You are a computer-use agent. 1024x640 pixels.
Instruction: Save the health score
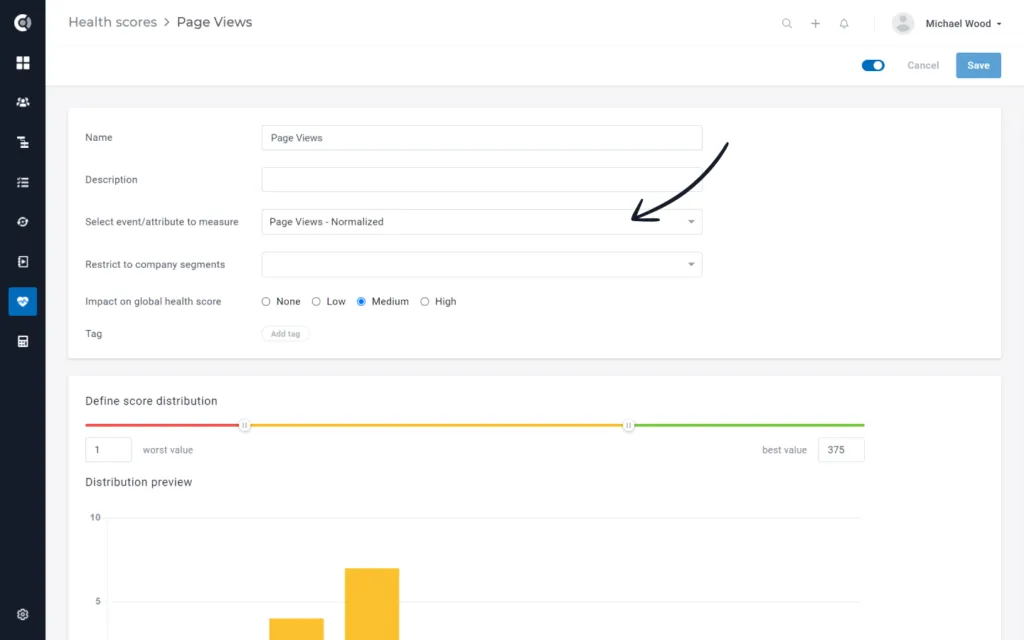point(978,65)
